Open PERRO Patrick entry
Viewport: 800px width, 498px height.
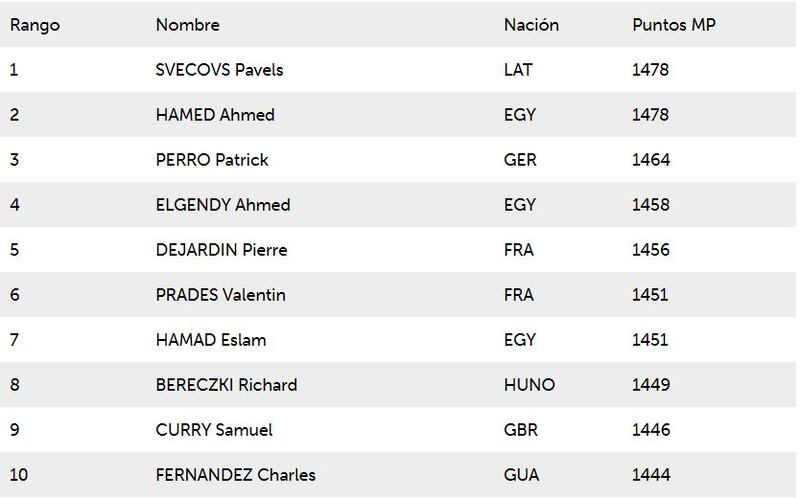click(212, 160)
